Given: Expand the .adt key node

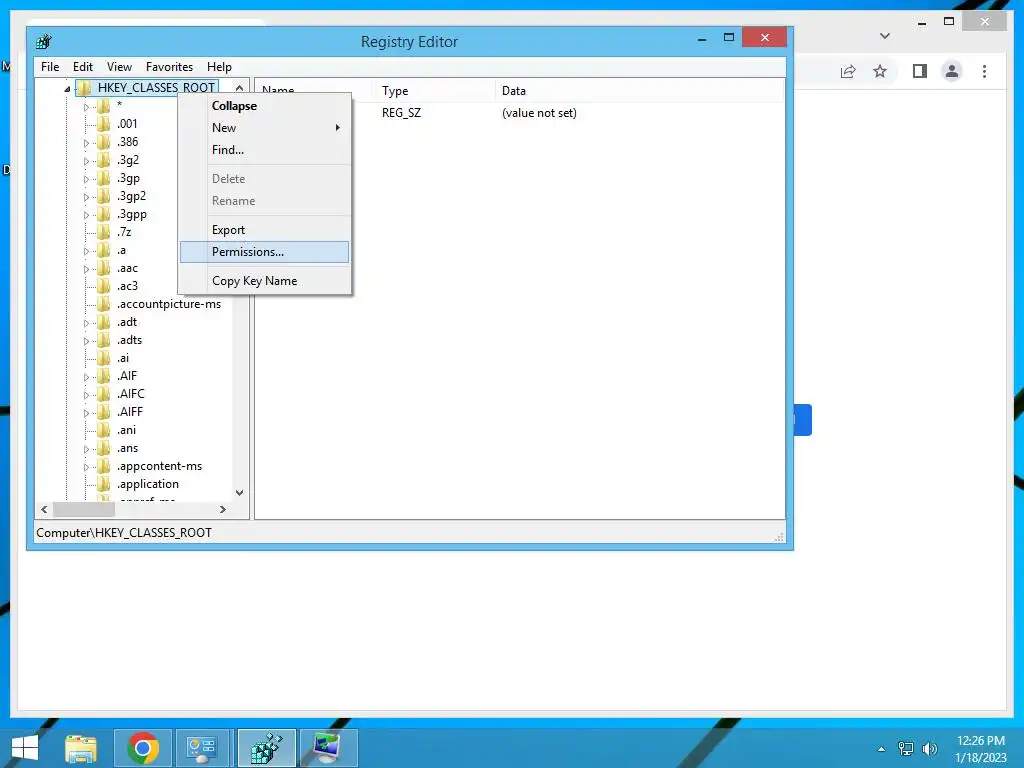Looking at the screenshot, I should pyautogui.click(x=86, y=323).
